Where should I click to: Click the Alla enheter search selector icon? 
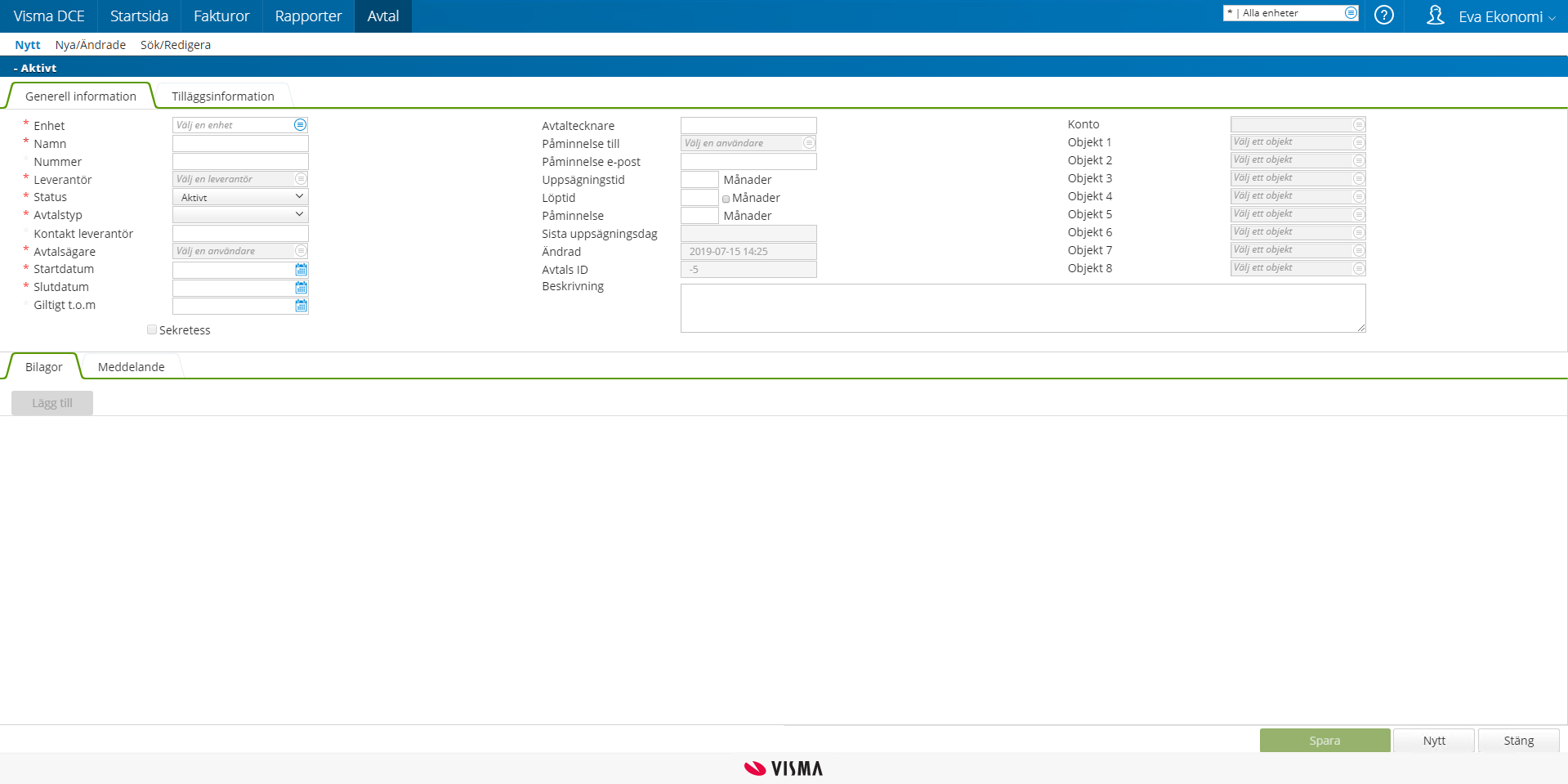(1350, 12)
